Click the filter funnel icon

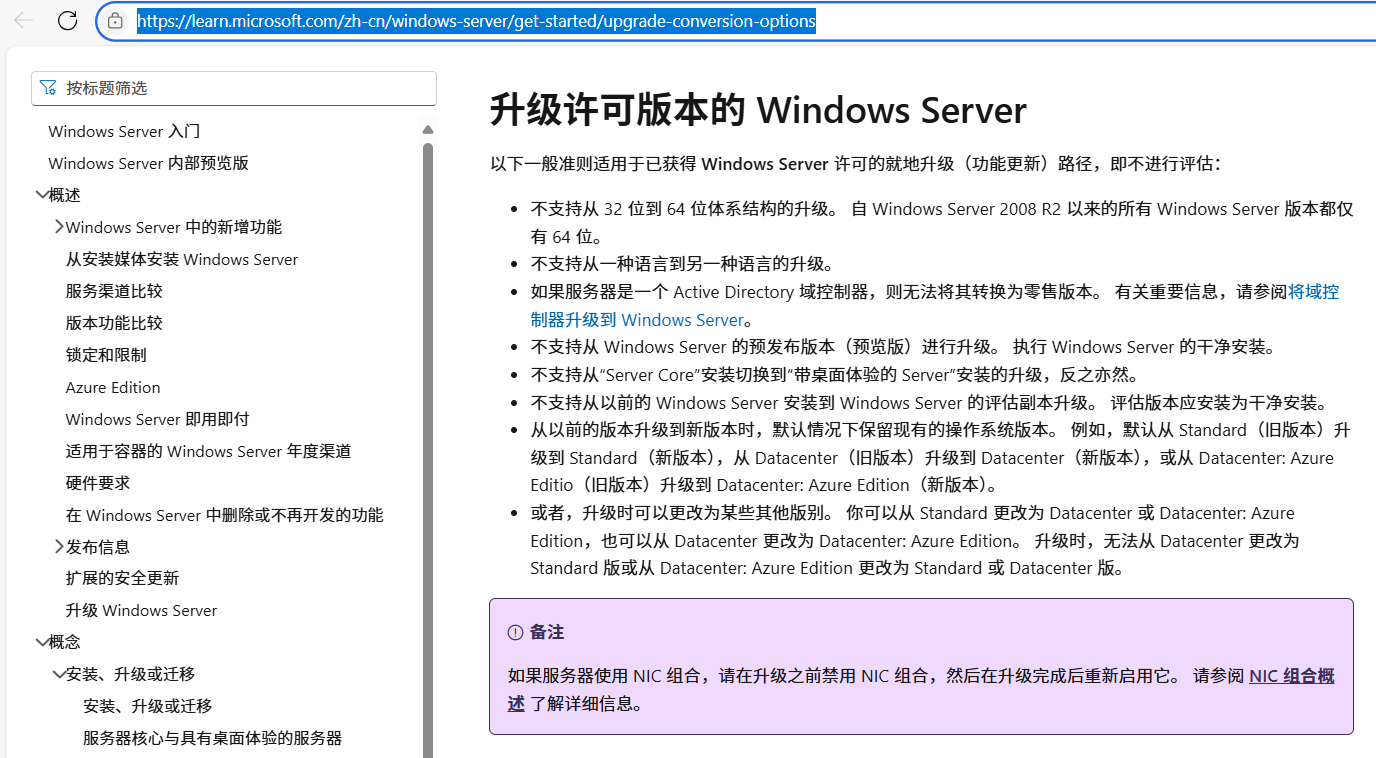48,88
